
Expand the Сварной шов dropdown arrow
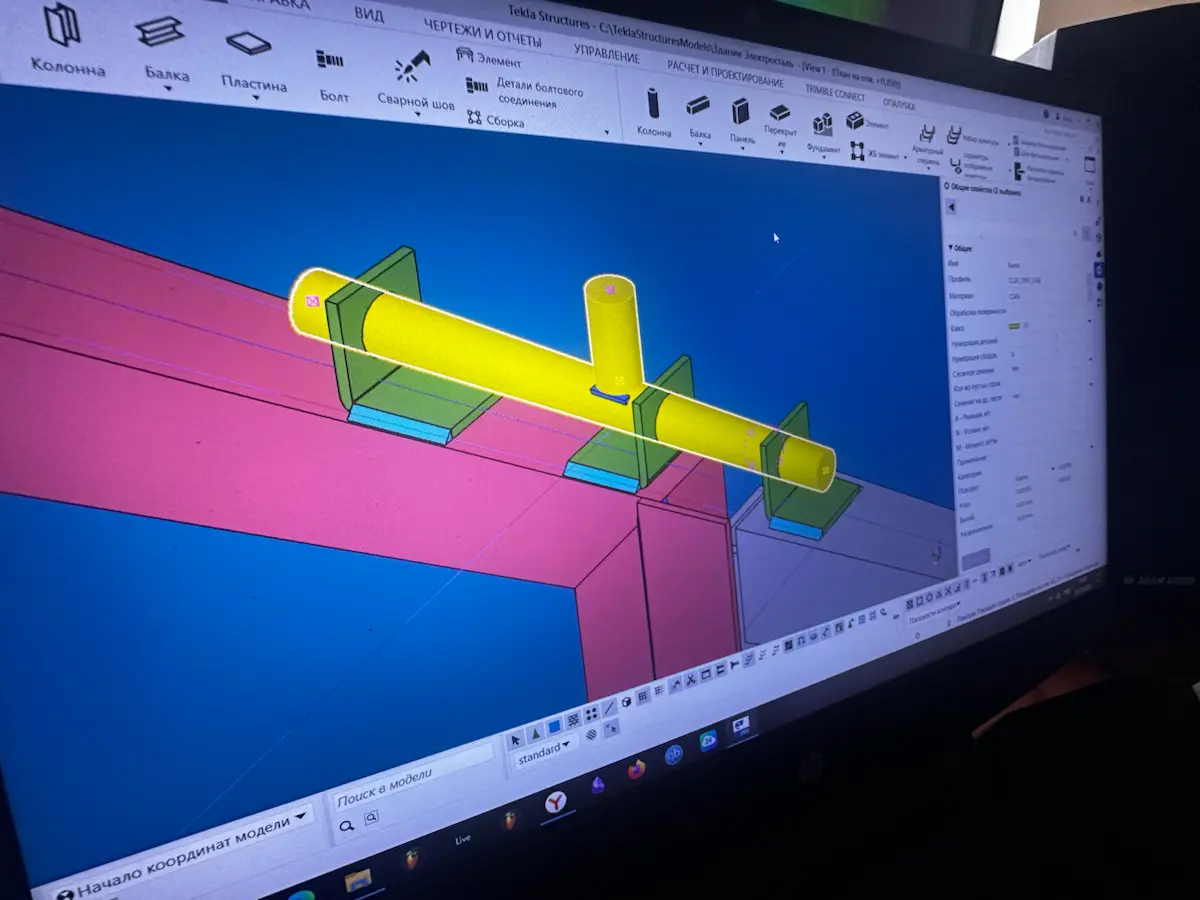click(x=417, y=116)
